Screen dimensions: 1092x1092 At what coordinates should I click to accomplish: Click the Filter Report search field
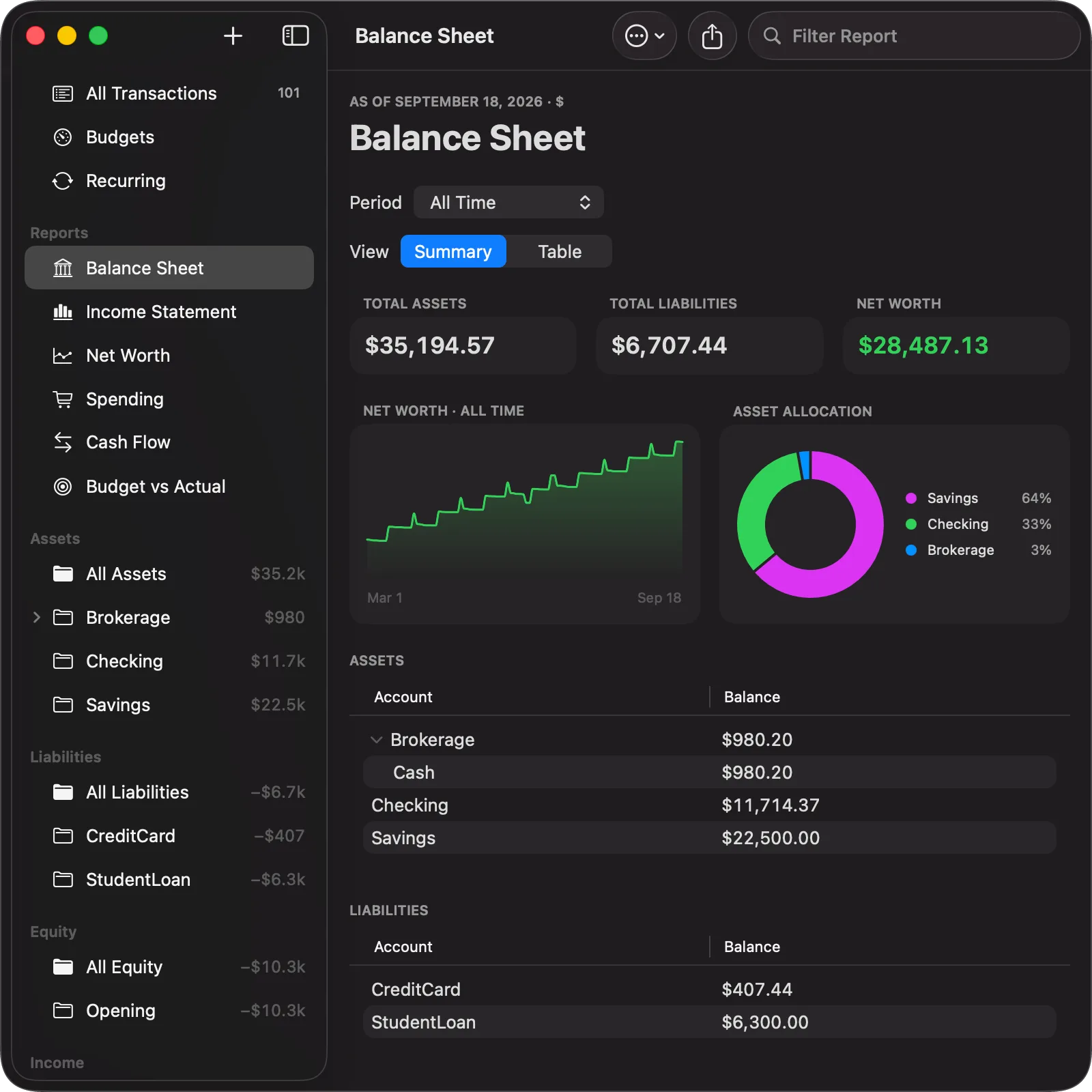coord(914,36)
